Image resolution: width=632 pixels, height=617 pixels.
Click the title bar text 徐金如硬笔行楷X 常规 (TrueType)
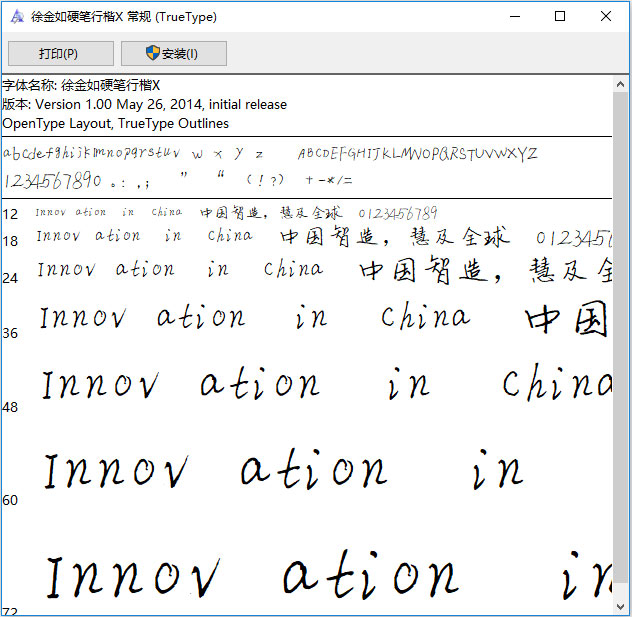124,17
